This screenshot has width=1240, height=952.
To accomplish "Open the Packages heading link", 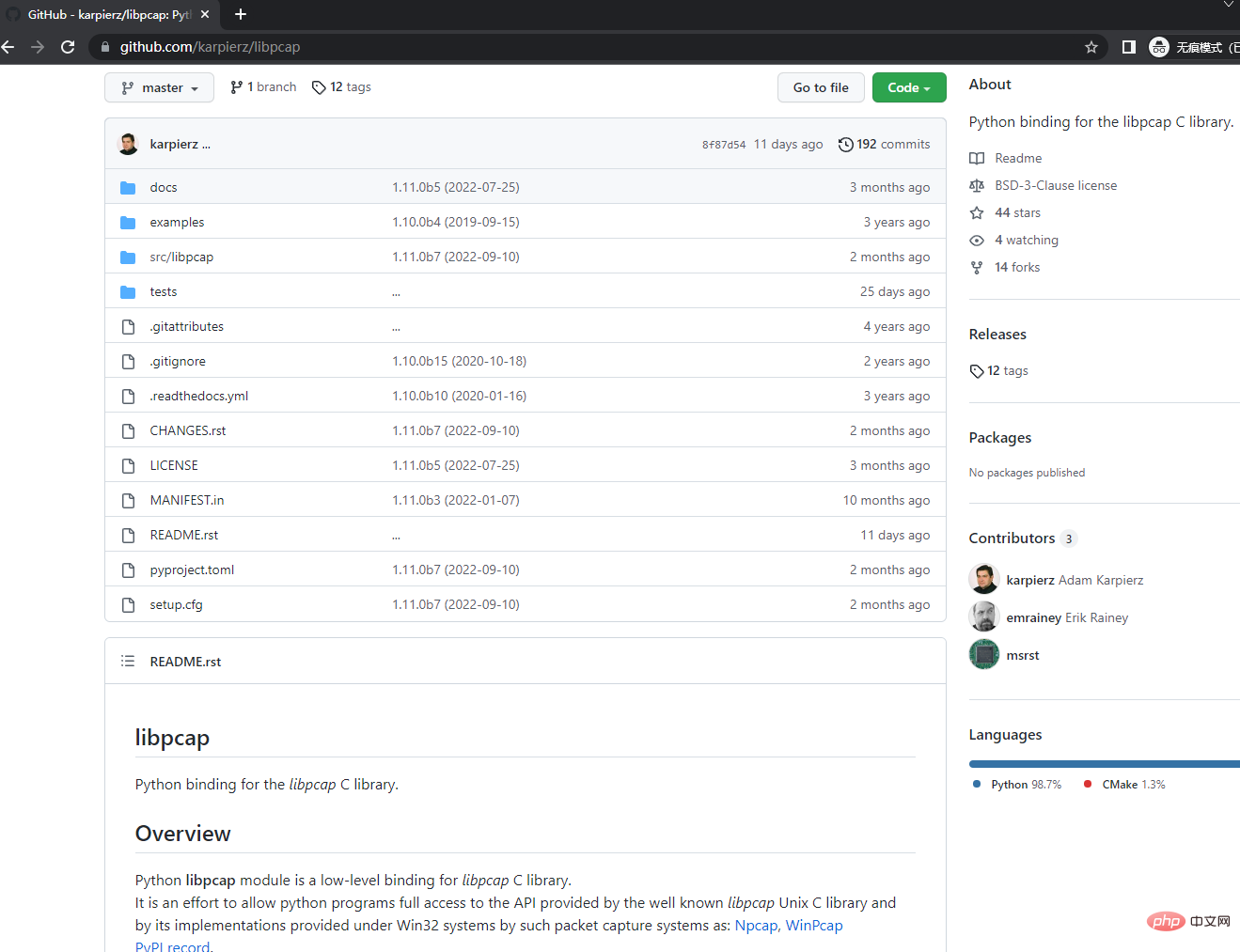I will coord(1000,438).
